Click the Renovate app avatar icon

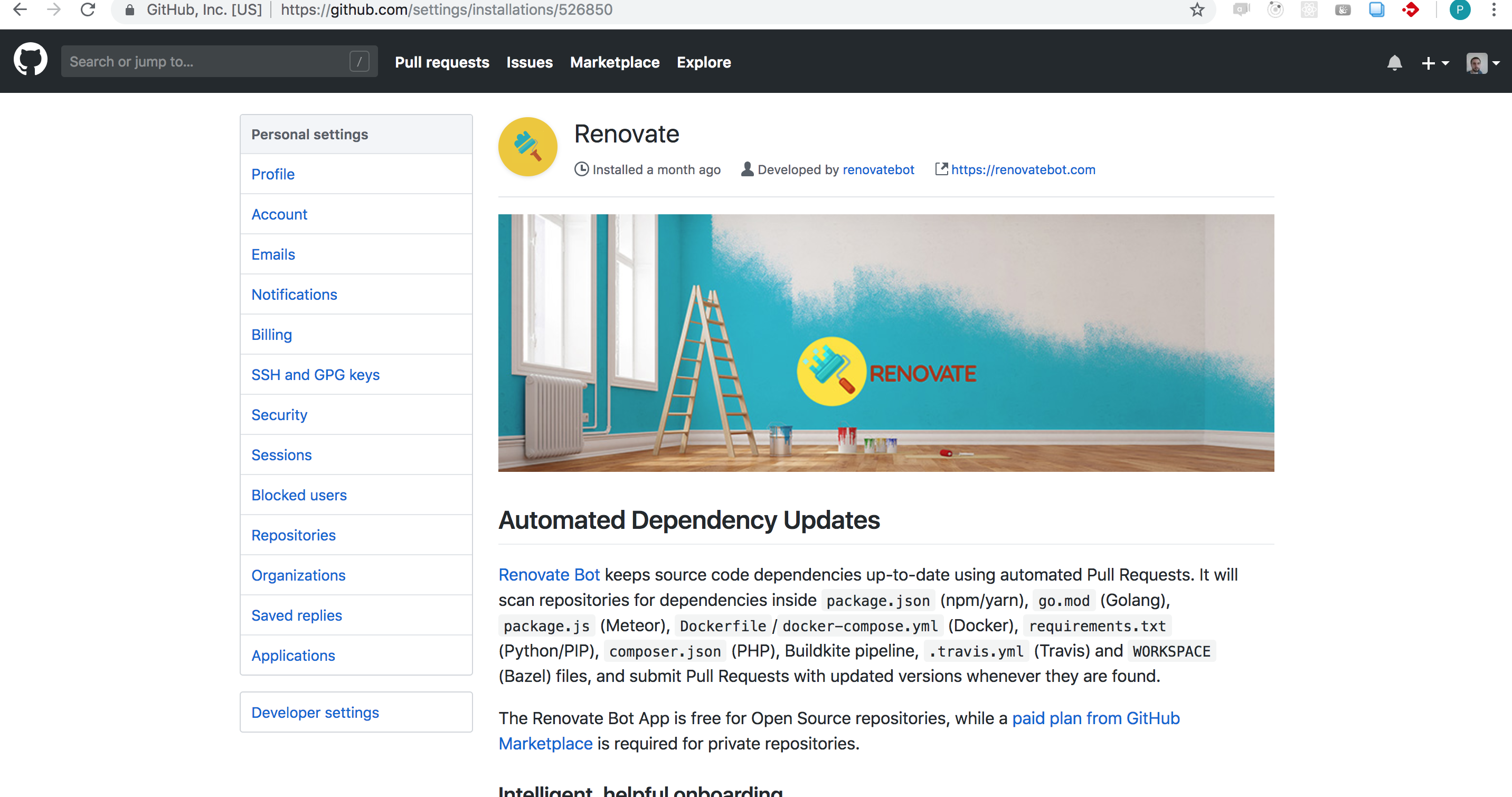[x=527, y=147]
